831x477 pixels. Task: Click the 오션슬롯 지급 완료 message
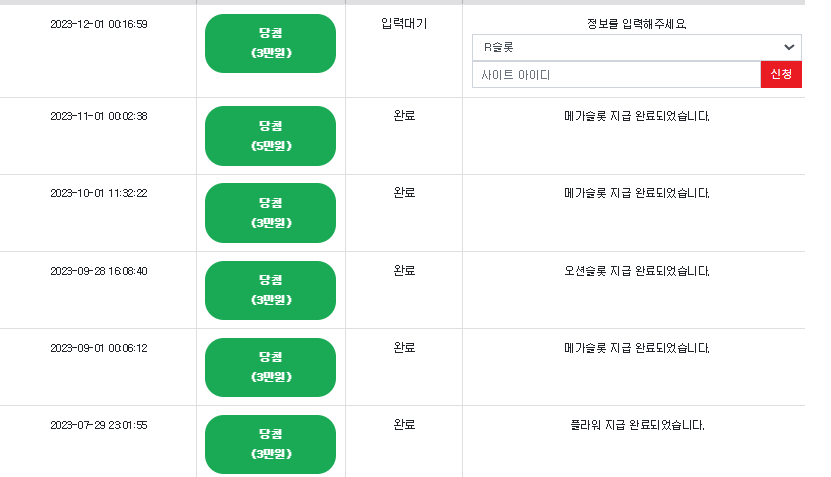pyautogui.click(x=636, y=271)
